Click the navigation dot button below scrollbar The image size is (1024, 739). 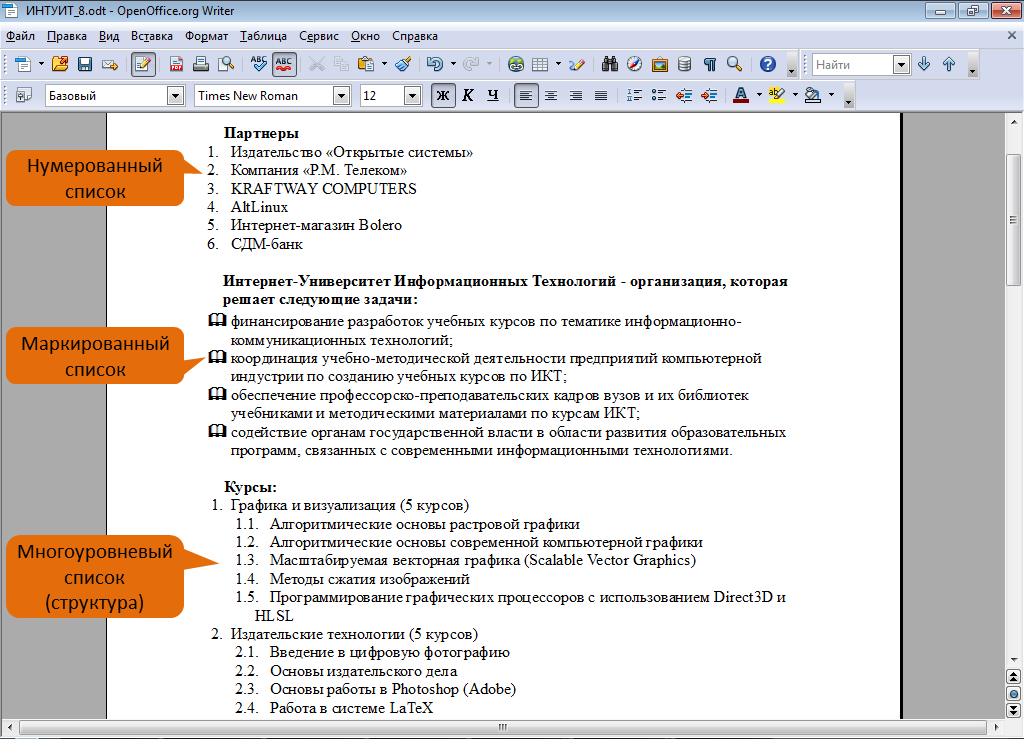[1014, 693]
